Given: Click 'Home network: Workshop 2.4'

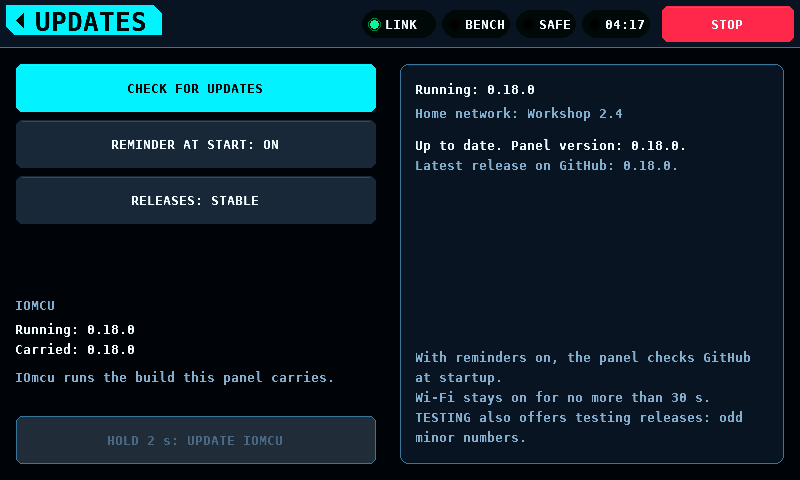Looking at the screenshot, I should (x=519, y=113).
